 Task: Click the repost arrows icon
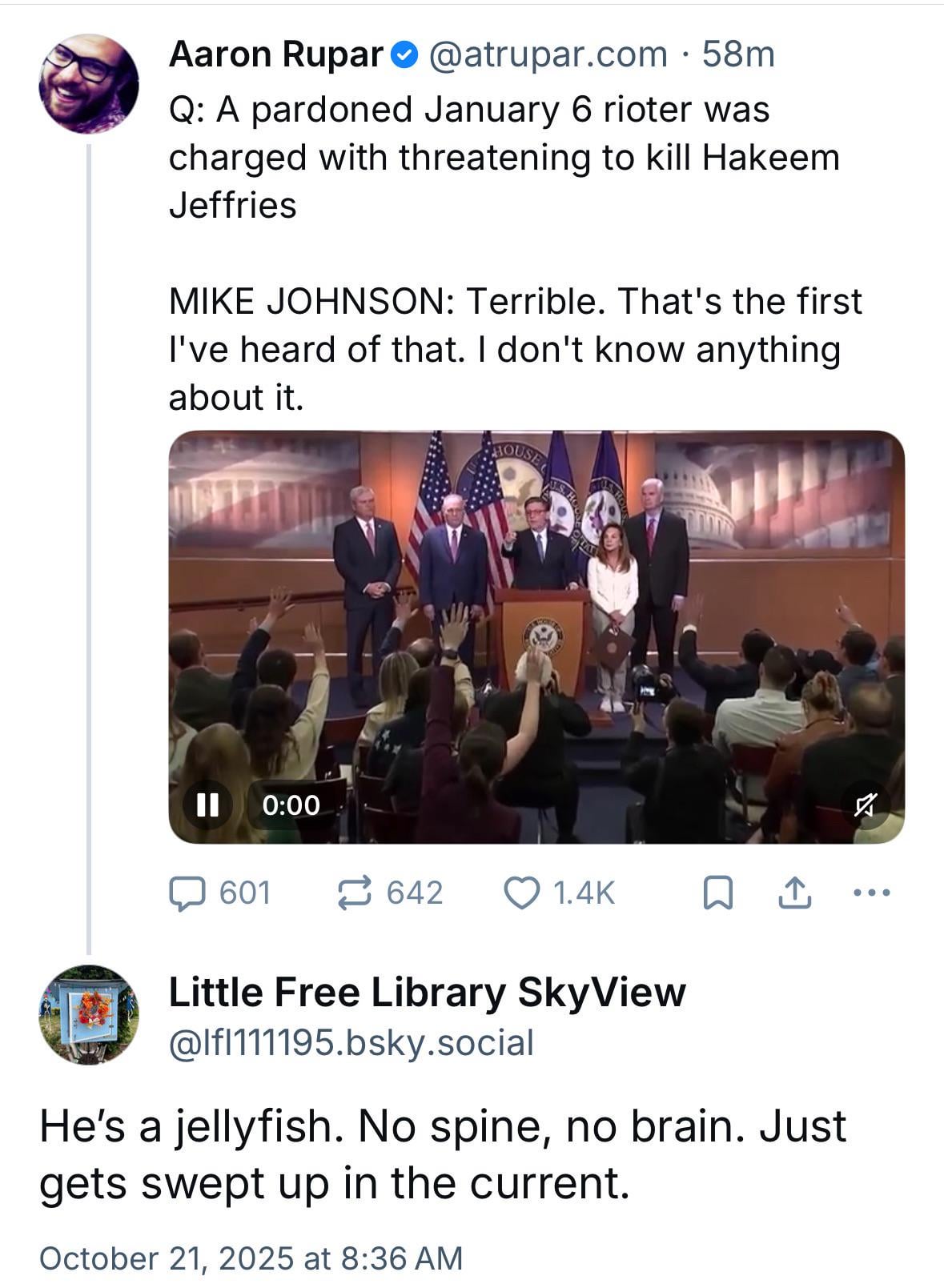(x=355, y=893)
